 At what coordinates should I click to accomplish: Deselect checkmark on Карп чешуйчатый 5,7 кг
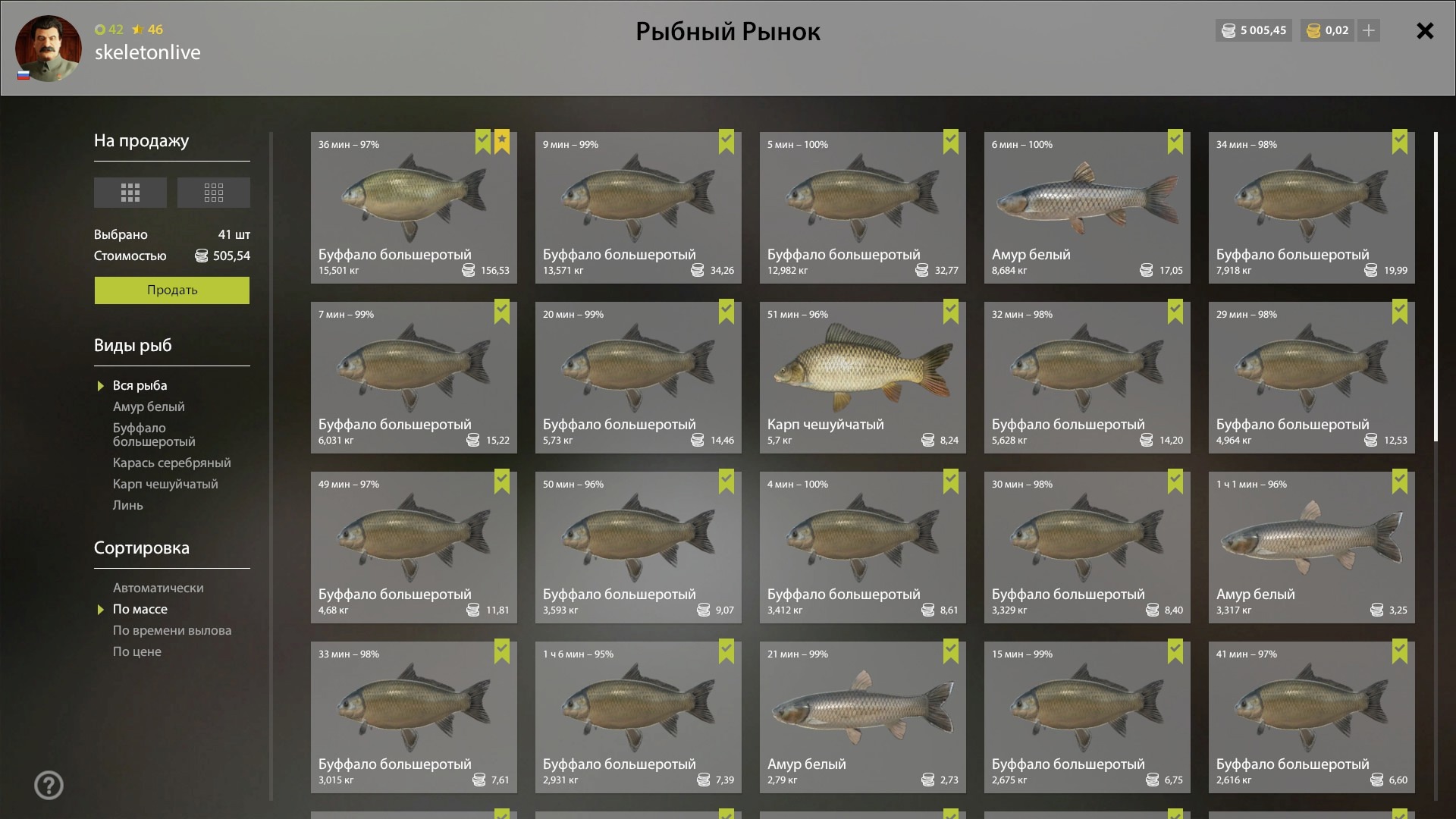(951, 312)
